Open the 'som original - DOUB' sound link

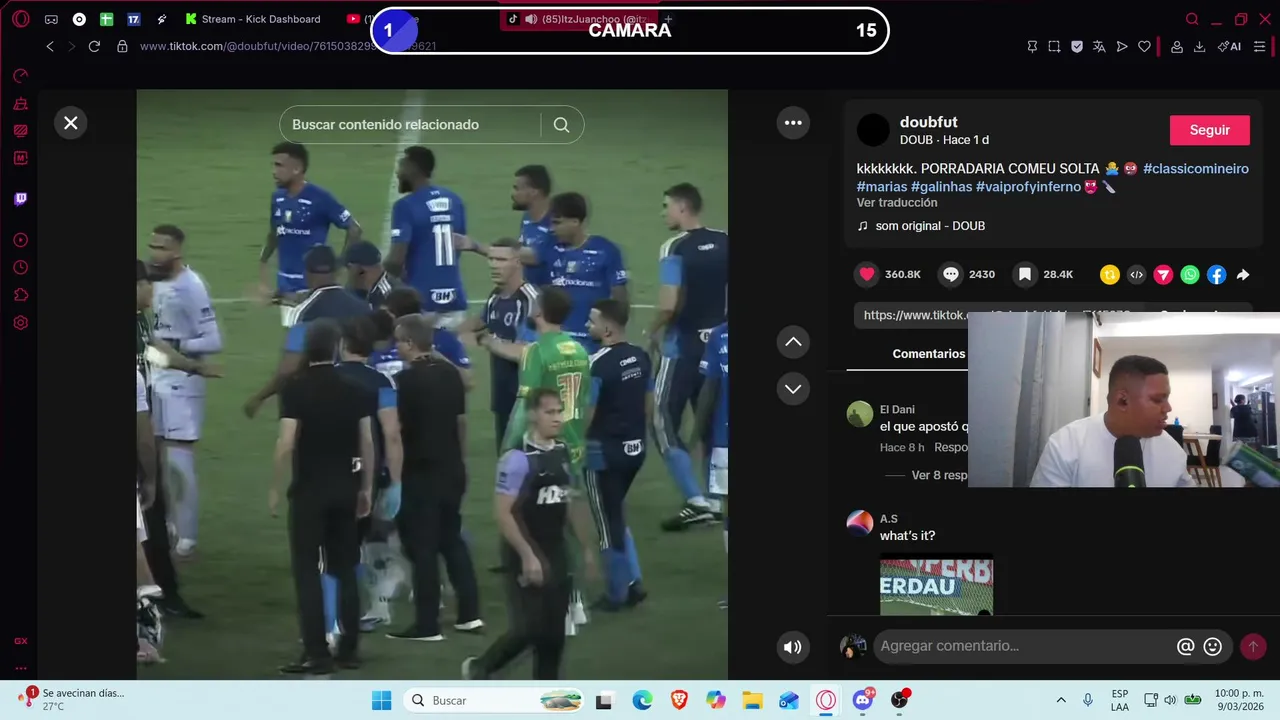click(x=930, y=226)
